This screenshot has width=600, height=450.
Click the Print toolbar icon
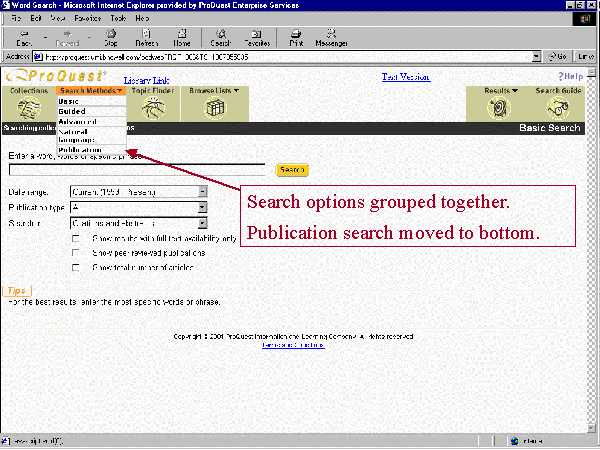pos(296,34)
